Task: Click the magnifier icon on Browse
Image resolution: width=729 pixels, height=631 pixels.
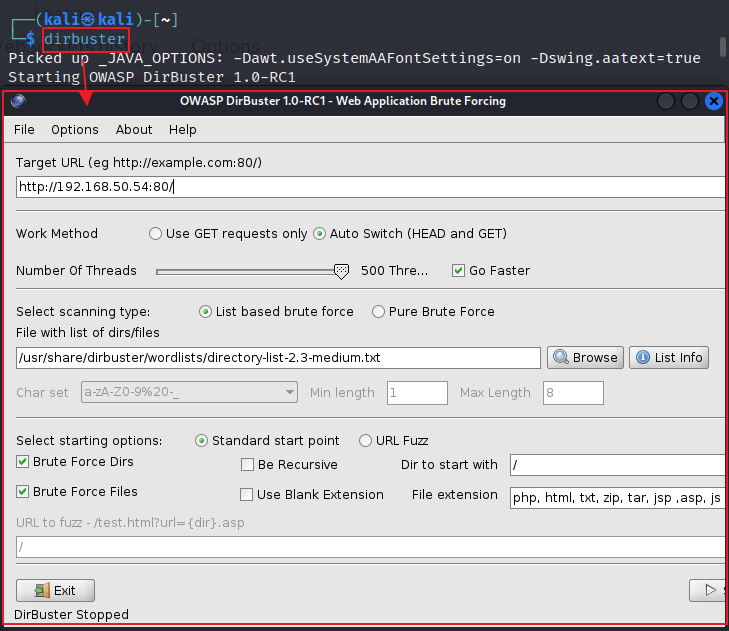Action: [x=561, y=357]
